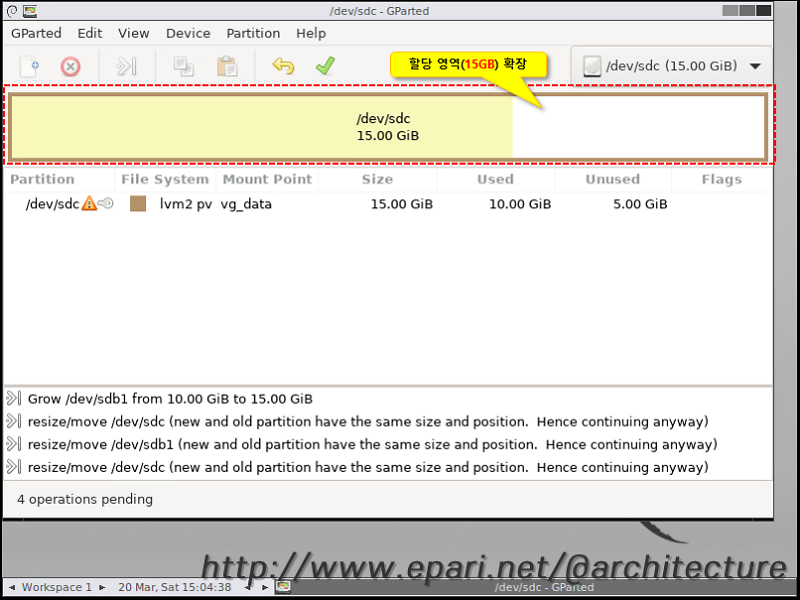Open the GParted menu
The image size is (800, 600).
pos(36,33)
